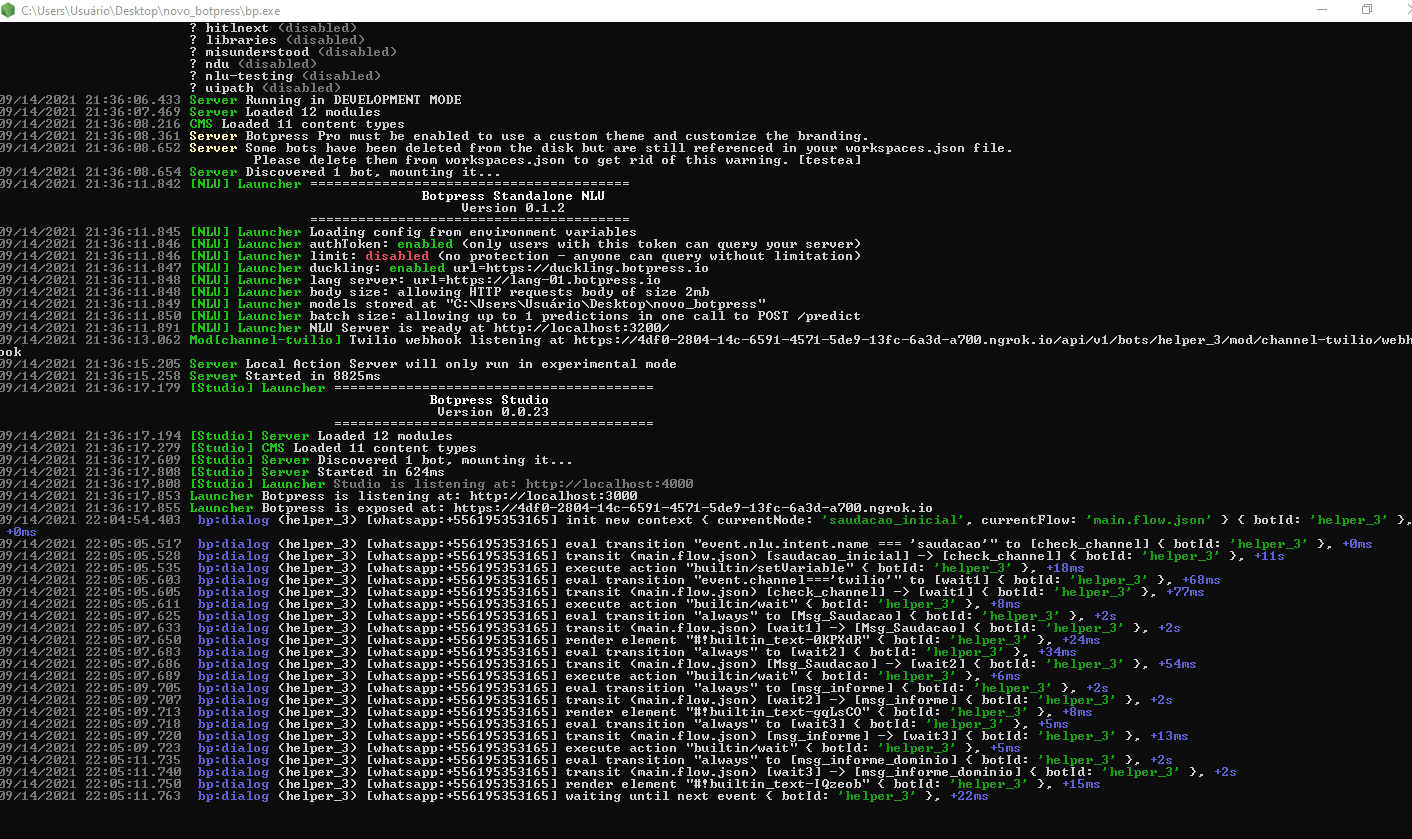Click the '+22ms' timing value
This screenshot has height=839, width=1412.
(969, 796)
